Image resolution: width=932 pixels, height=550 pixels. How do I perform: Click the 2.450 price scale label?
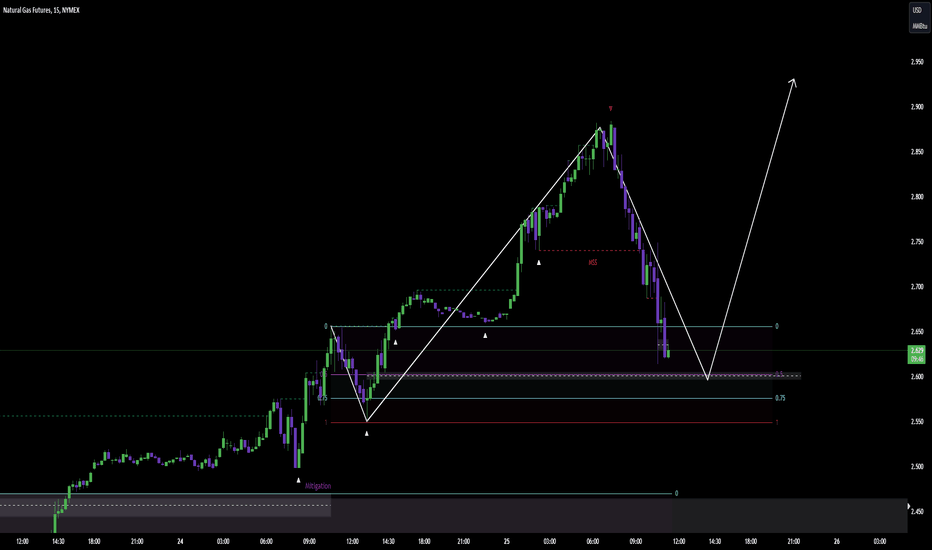click(917, 511)
